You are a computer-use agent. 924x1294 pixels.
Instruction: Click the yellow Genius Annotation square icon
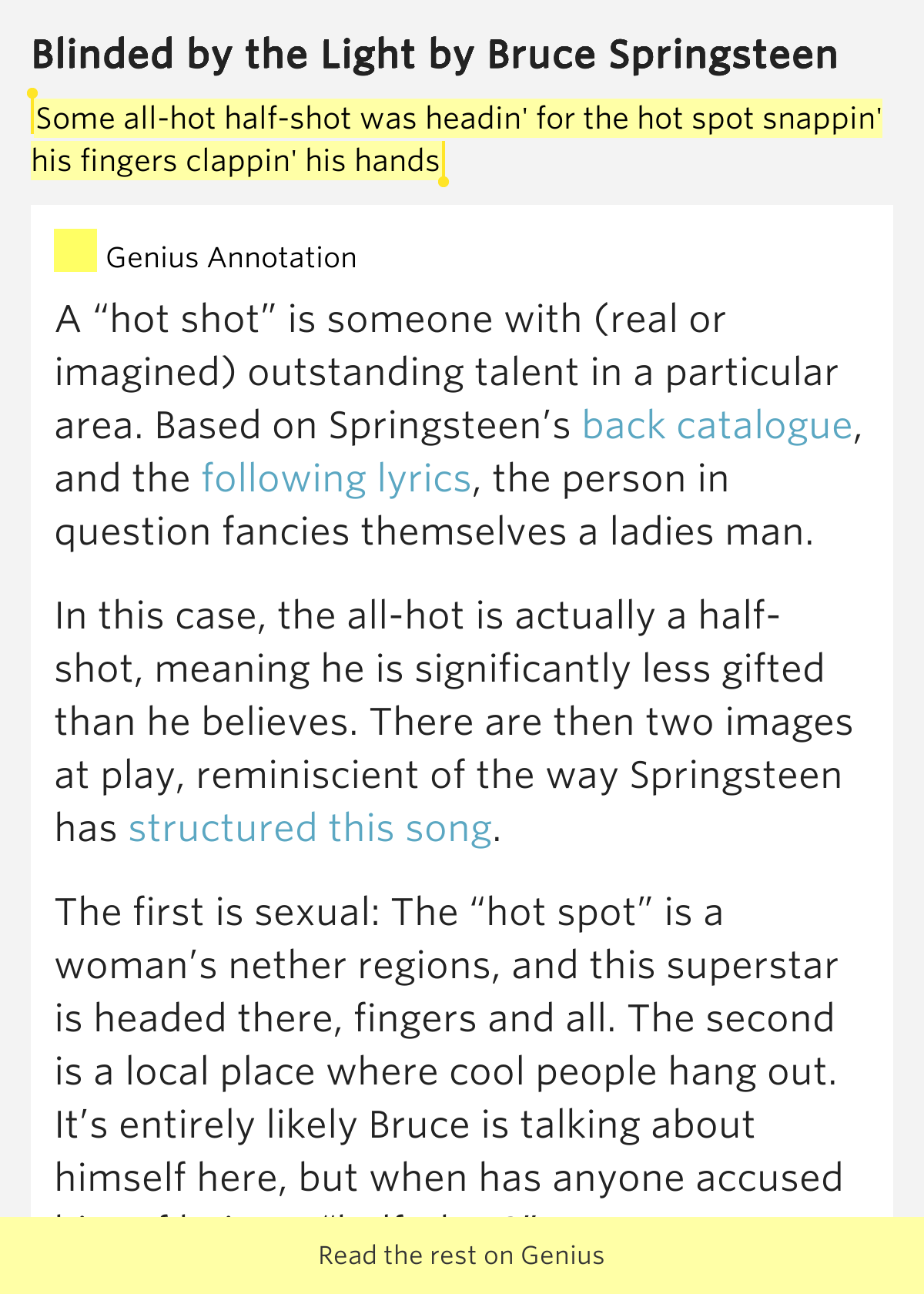point(75,250)
